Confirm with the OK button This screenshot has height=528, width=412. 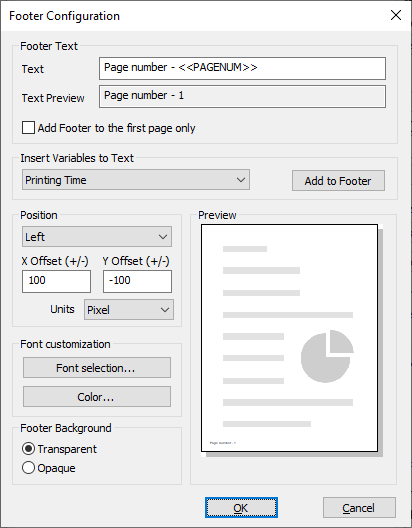coord(241,507)
